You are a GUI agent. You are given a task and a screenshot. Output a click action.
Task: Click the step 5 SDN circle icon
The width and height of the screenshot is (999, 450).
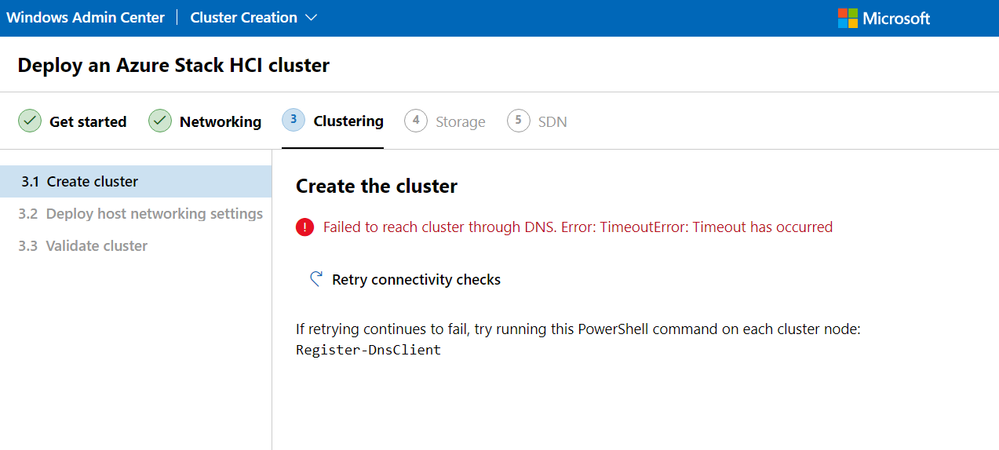pyautogui.click(x=519, y=120)
